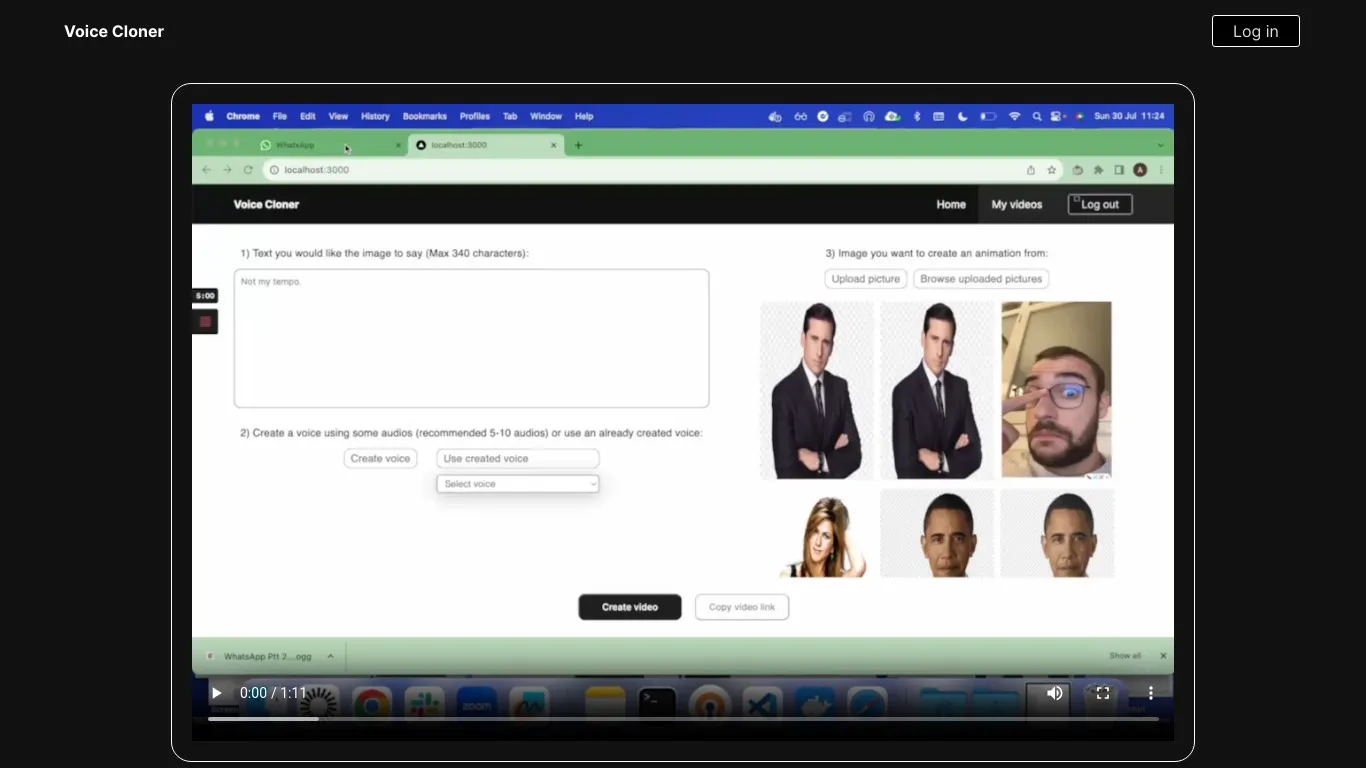This screenshot has width=1366, height=768.
Task: Open the Voice Cloner site logo at page top
Action: pos(114,31)
